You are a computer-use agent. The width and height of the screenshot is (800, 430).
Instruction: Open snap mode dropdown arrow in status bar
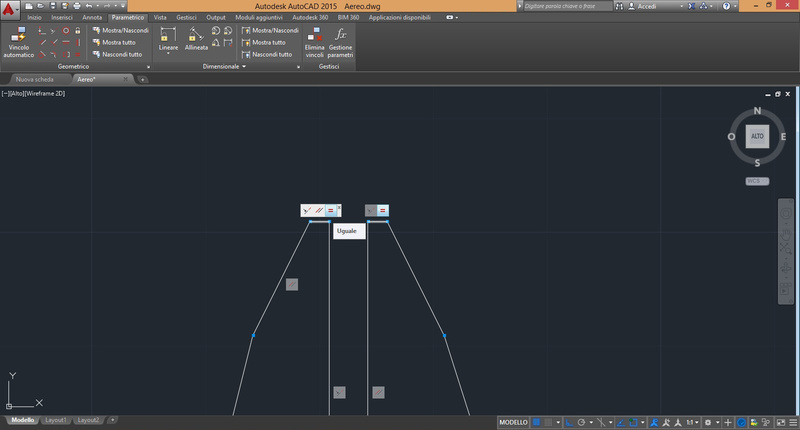click(558, 422)
